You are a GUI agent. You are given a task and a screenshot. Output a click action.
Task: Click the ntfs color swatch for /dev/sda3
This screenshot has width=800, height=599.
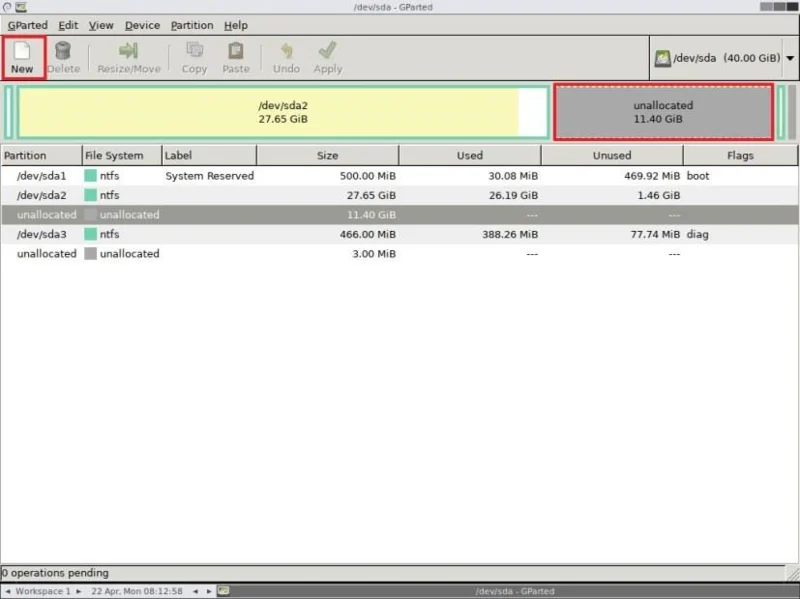pos(90,234)
